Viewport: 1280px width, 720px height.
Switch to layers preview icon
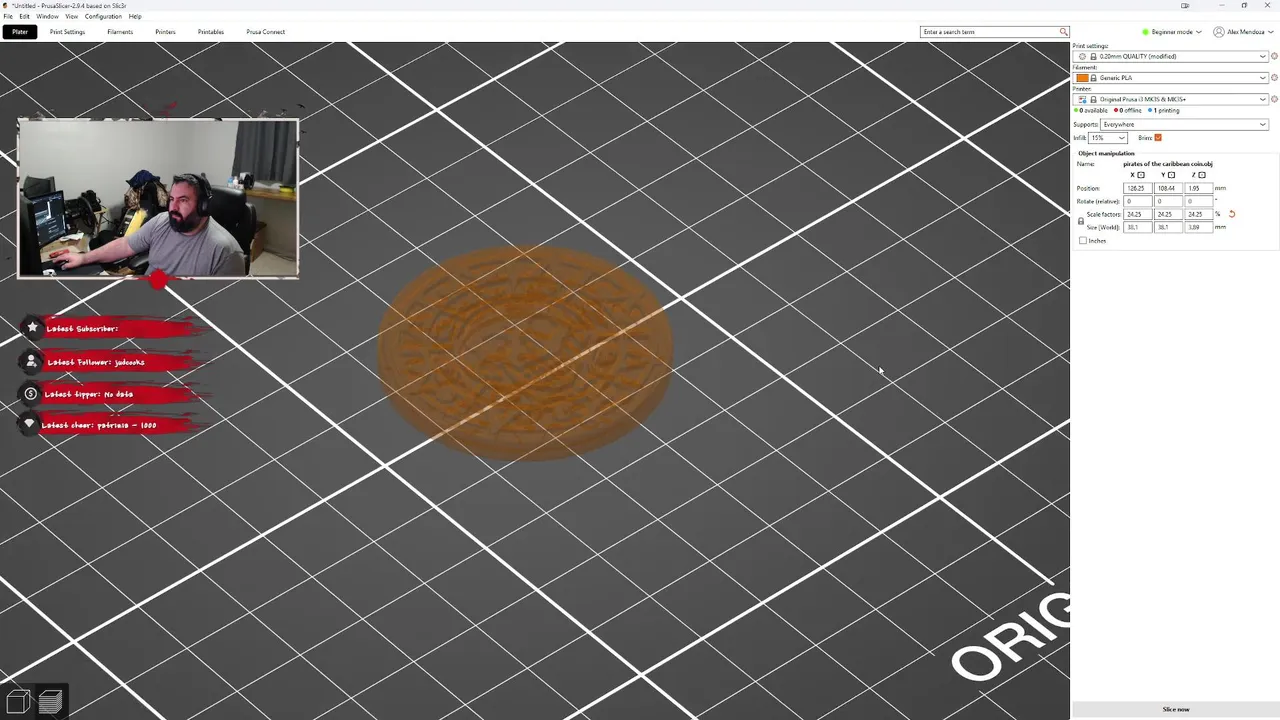click(50, 701)
